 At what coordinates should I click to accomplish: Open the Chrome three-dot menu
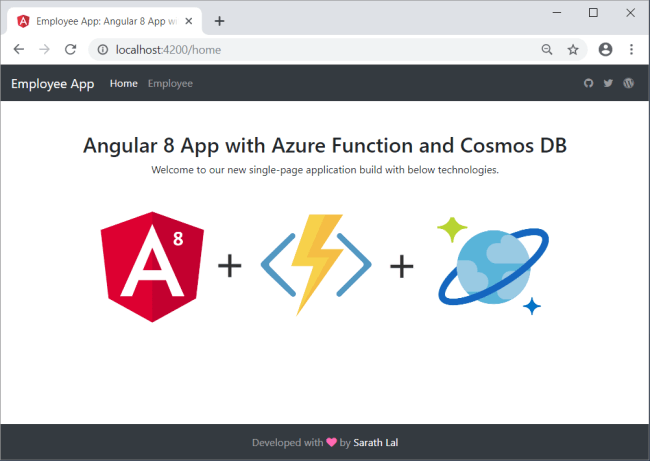click(x=631, y=49)
